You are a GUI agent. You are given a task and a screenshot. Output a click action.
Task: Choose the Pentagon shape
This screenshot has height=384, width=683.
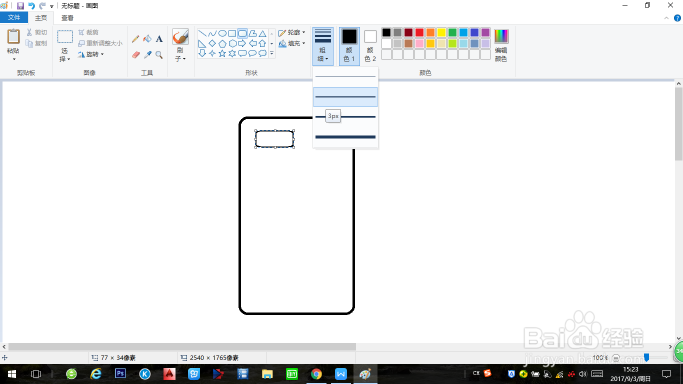222,44
